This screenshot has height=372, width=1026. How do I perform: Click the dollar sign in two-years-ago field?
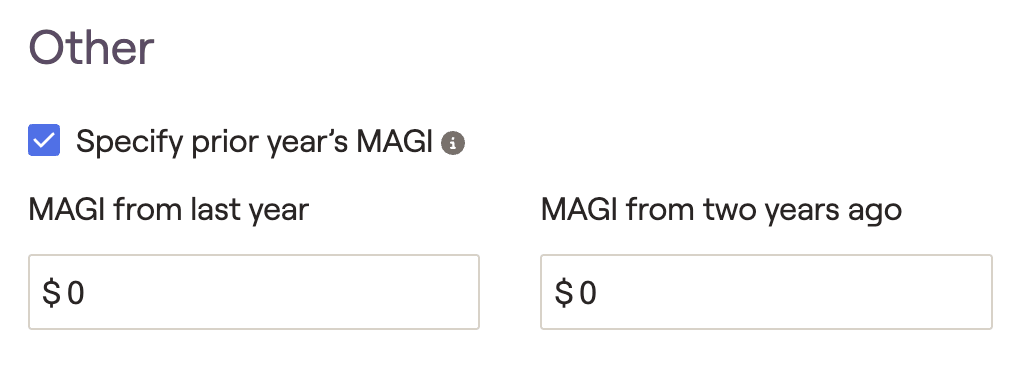[x=563, y=292]
